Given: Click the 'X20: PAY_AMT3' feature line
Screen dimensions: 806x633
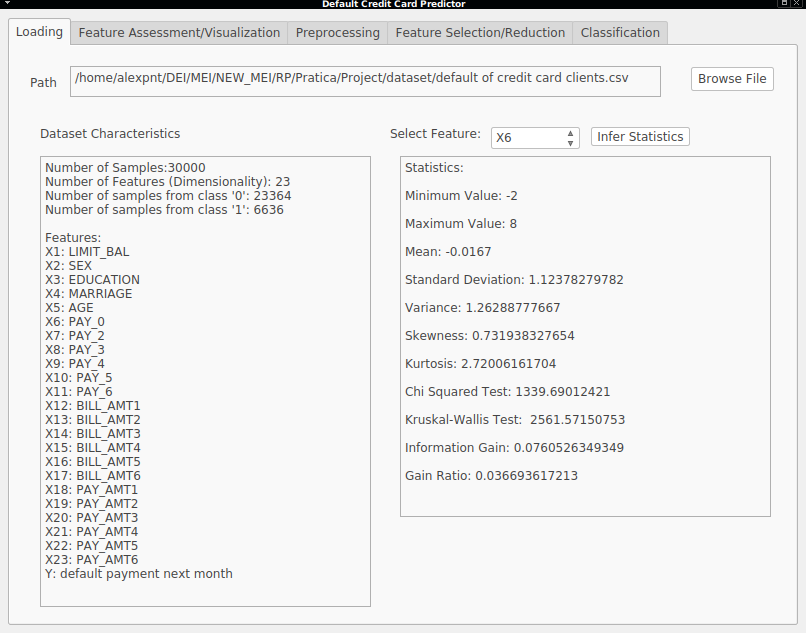Looking at the screenshot, I should click(x=91, y=518).
